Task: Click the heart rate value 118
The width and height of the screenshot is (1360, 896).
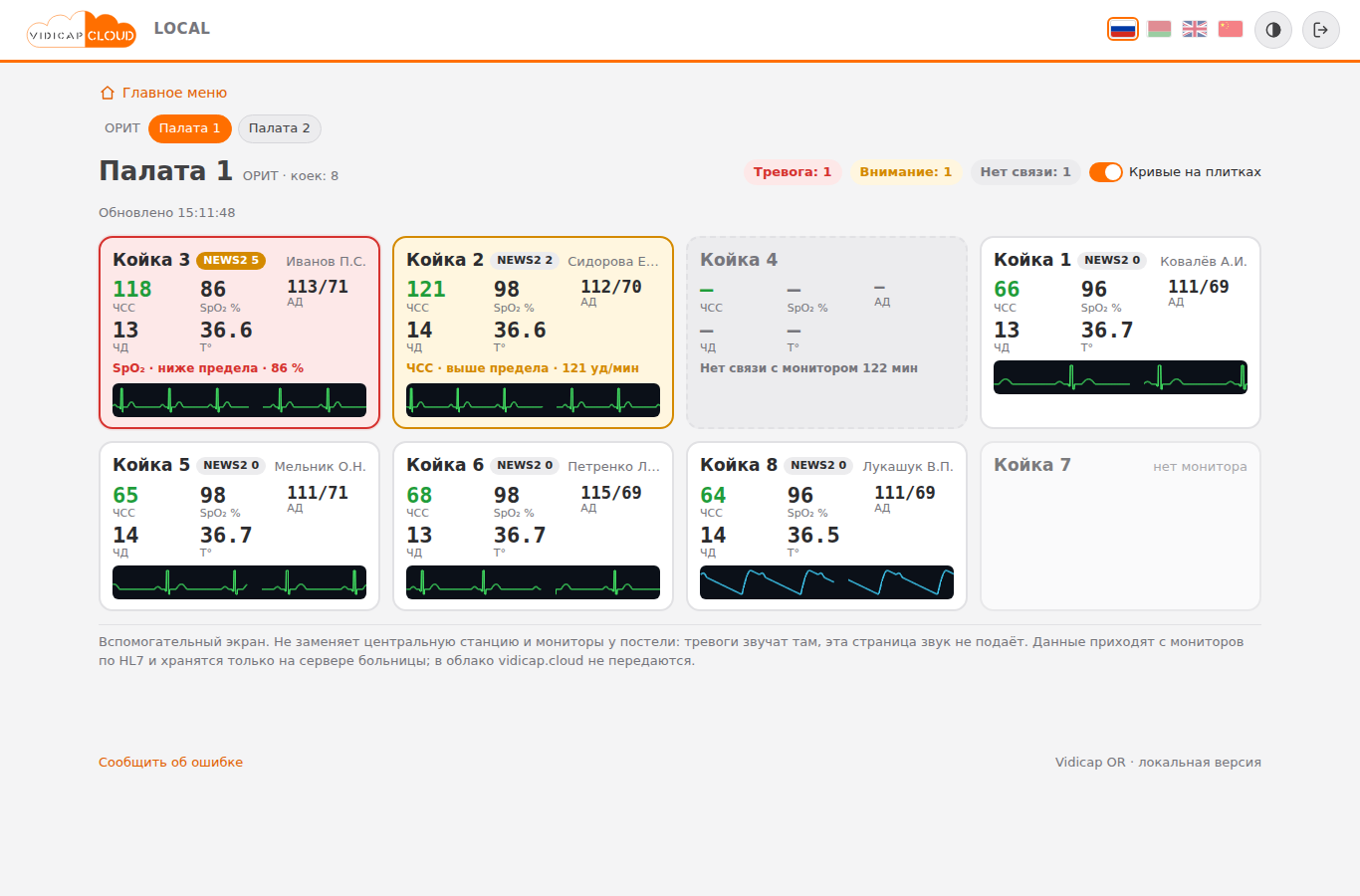Action: click(x=132, y=289)
